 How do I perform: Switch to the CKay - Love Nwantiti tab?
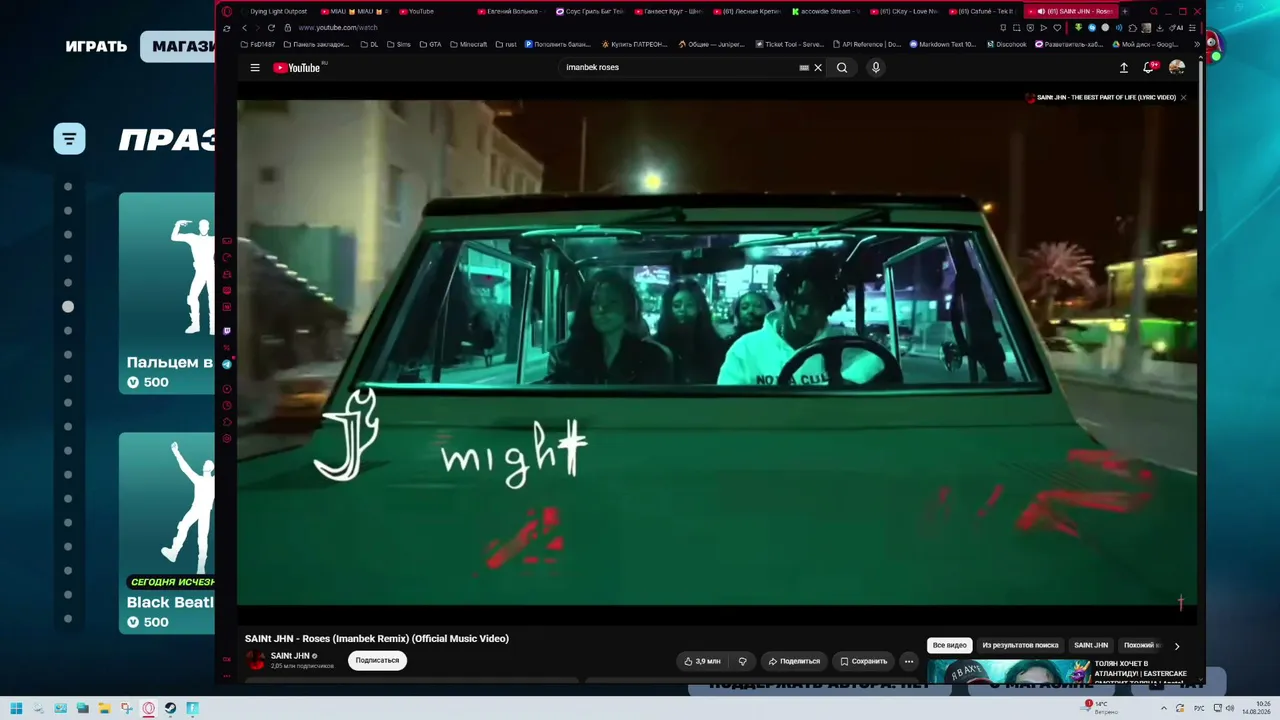pyautogui.click(x=904, y=12)
